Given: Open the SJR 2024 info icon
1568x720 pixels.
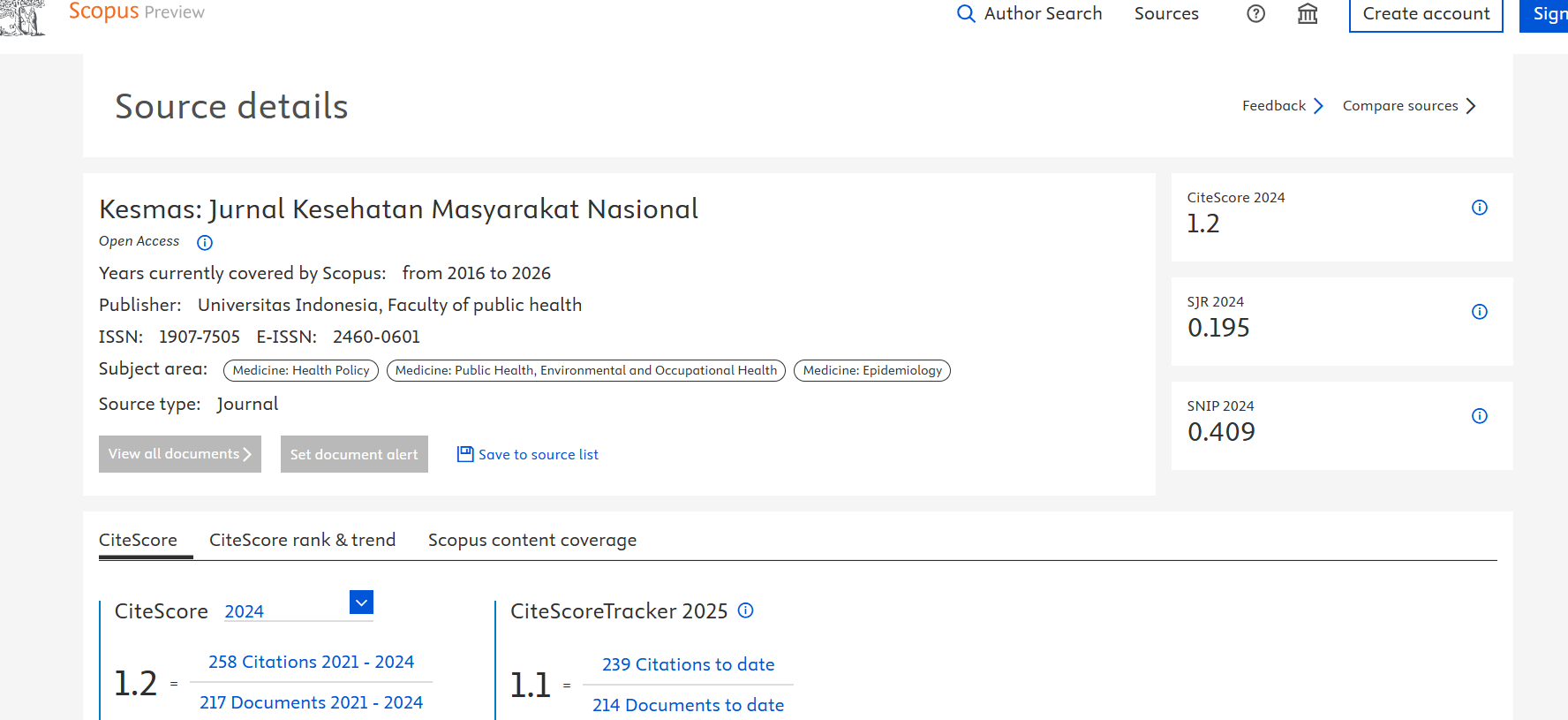Looking at the screenshot, I should pyautogui.click(x=1480, y=312).
